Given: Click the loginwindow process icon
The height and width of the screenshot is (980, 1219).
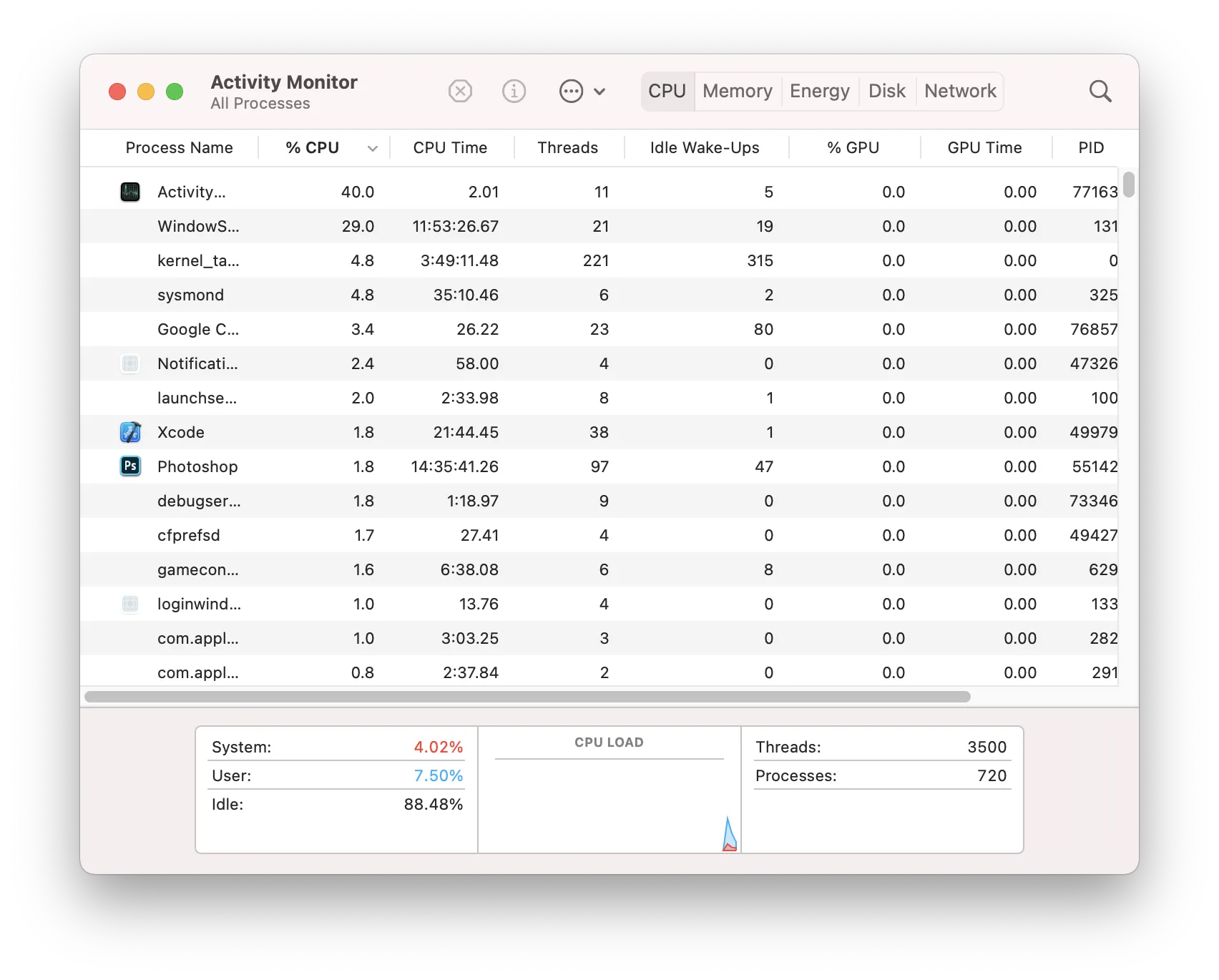Looking at the screenshot, I should click(x=130, y=604).
